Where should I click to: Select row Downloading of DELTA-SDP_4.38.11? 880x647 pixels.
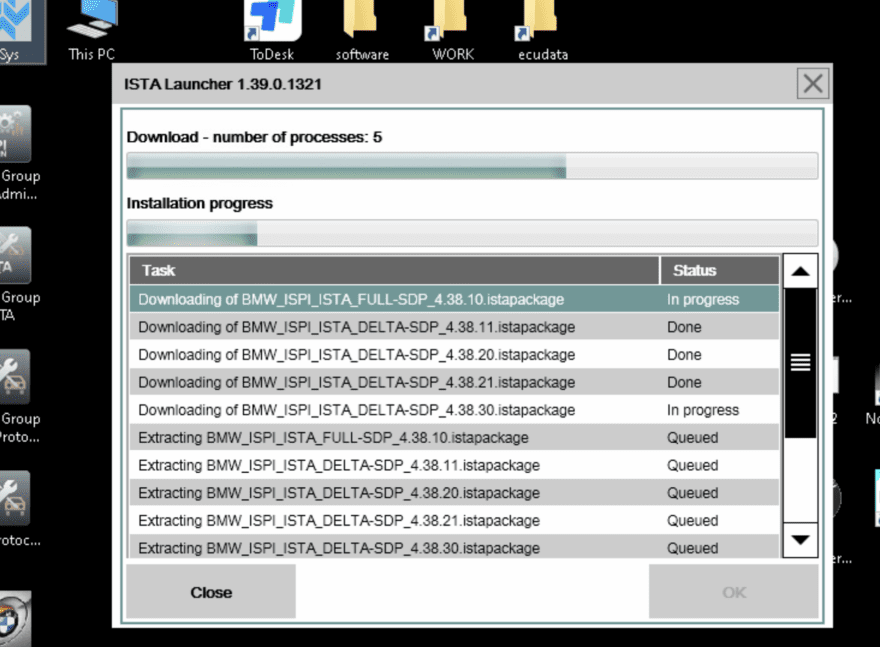(x=455, y=327)
